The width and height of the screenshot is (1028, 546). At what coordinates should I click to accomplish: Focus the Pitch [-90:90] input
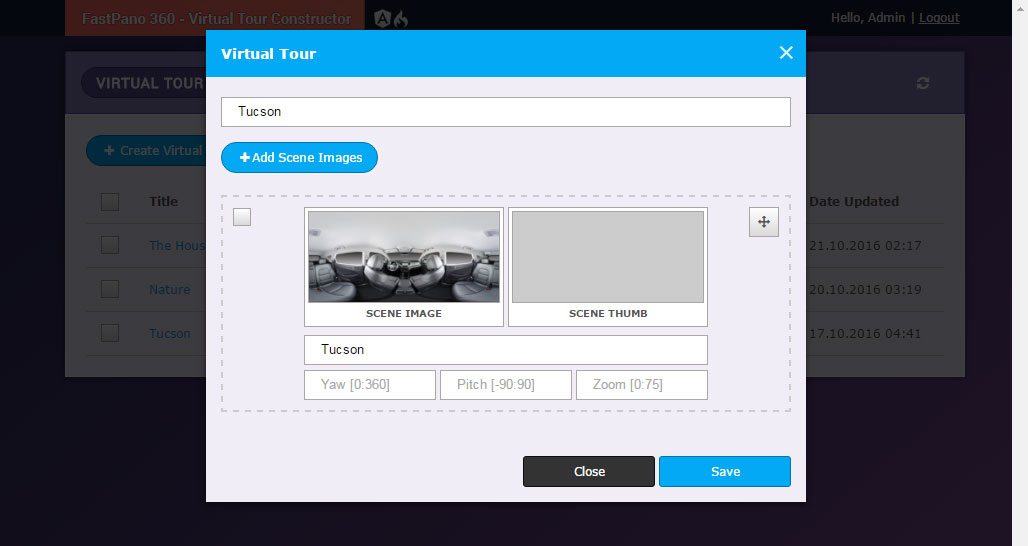pos(506,385)
